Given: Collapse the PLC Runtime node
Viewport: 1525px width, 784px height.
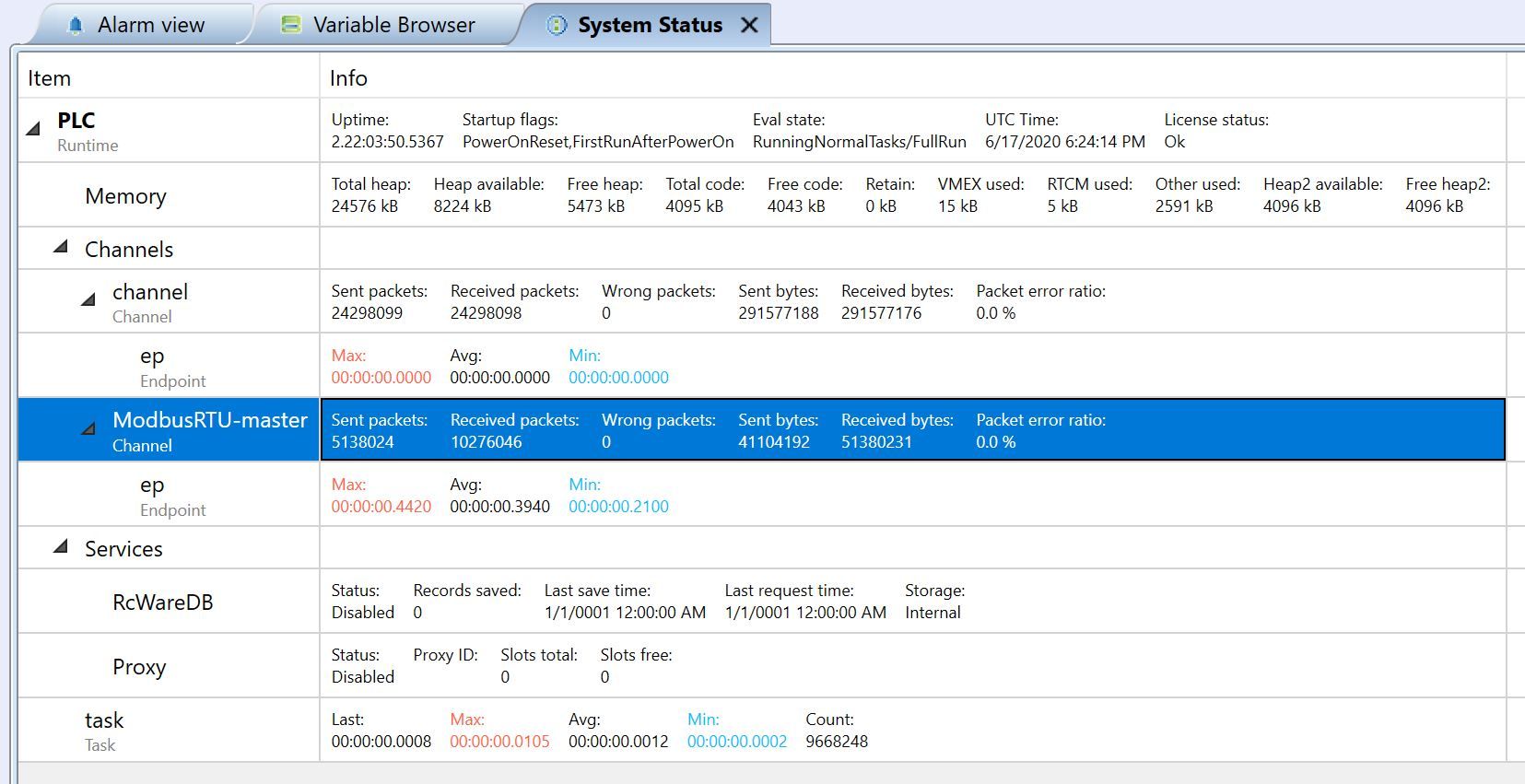Looking at the screenshot, I should click(x=34, y=130).
